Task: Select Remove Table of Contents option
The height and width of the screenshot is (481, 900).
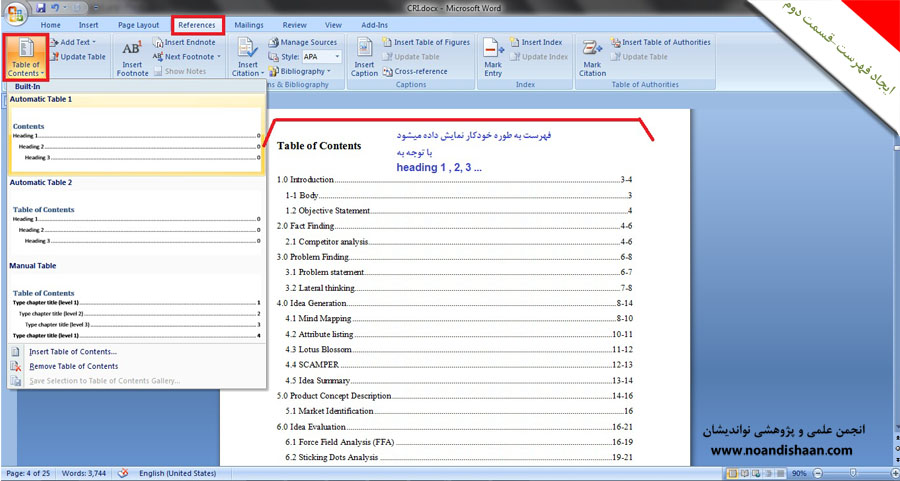Action: [73, 366]
